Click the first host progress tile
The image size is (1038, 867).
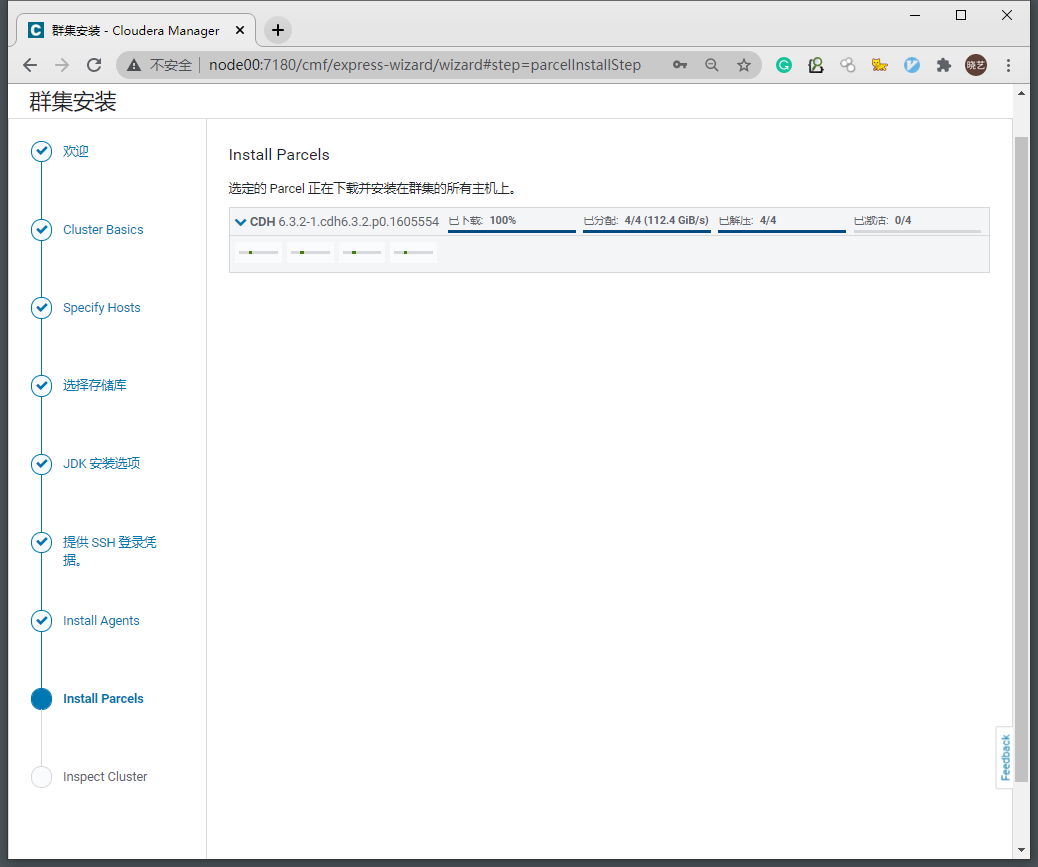coord(258,252)
